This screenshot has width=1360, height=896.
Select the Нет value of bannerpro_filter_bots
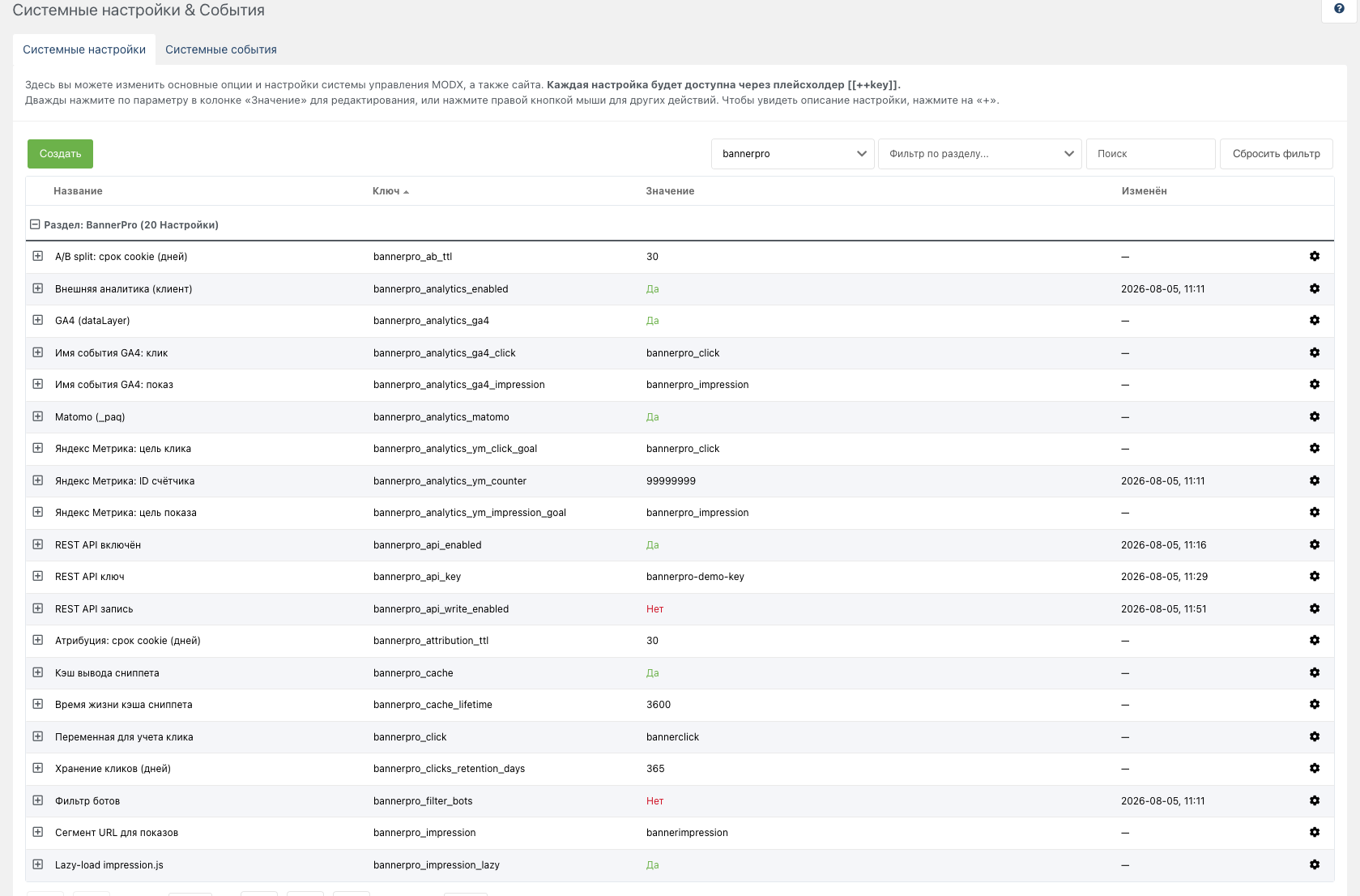[654, 801]
